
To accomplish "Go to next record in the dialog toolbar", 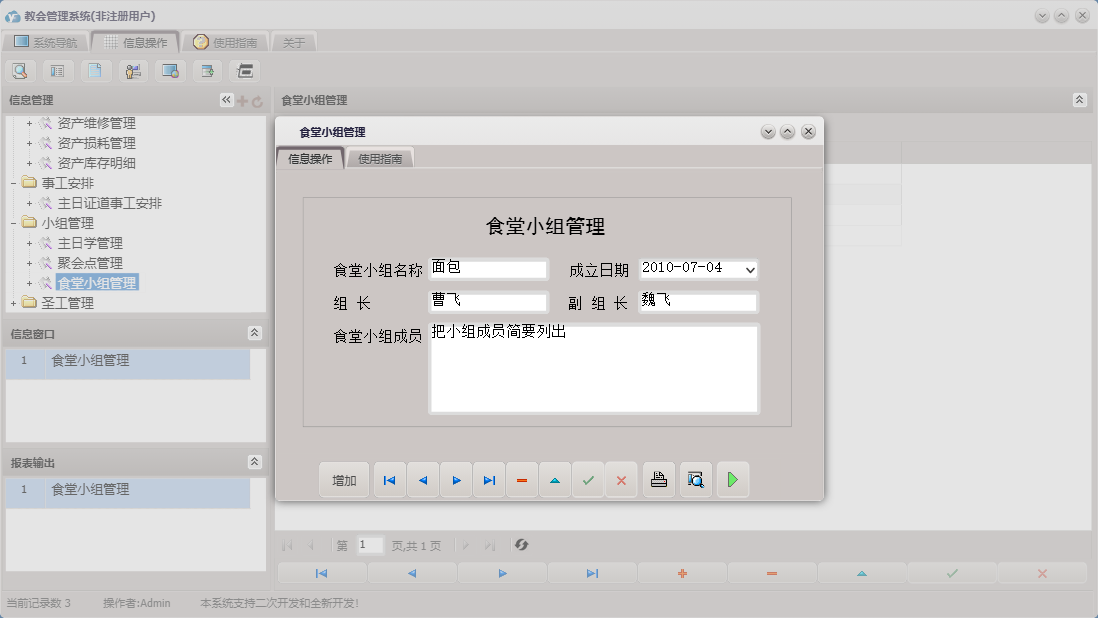I will pyautogui.click(x=456, y=480).
